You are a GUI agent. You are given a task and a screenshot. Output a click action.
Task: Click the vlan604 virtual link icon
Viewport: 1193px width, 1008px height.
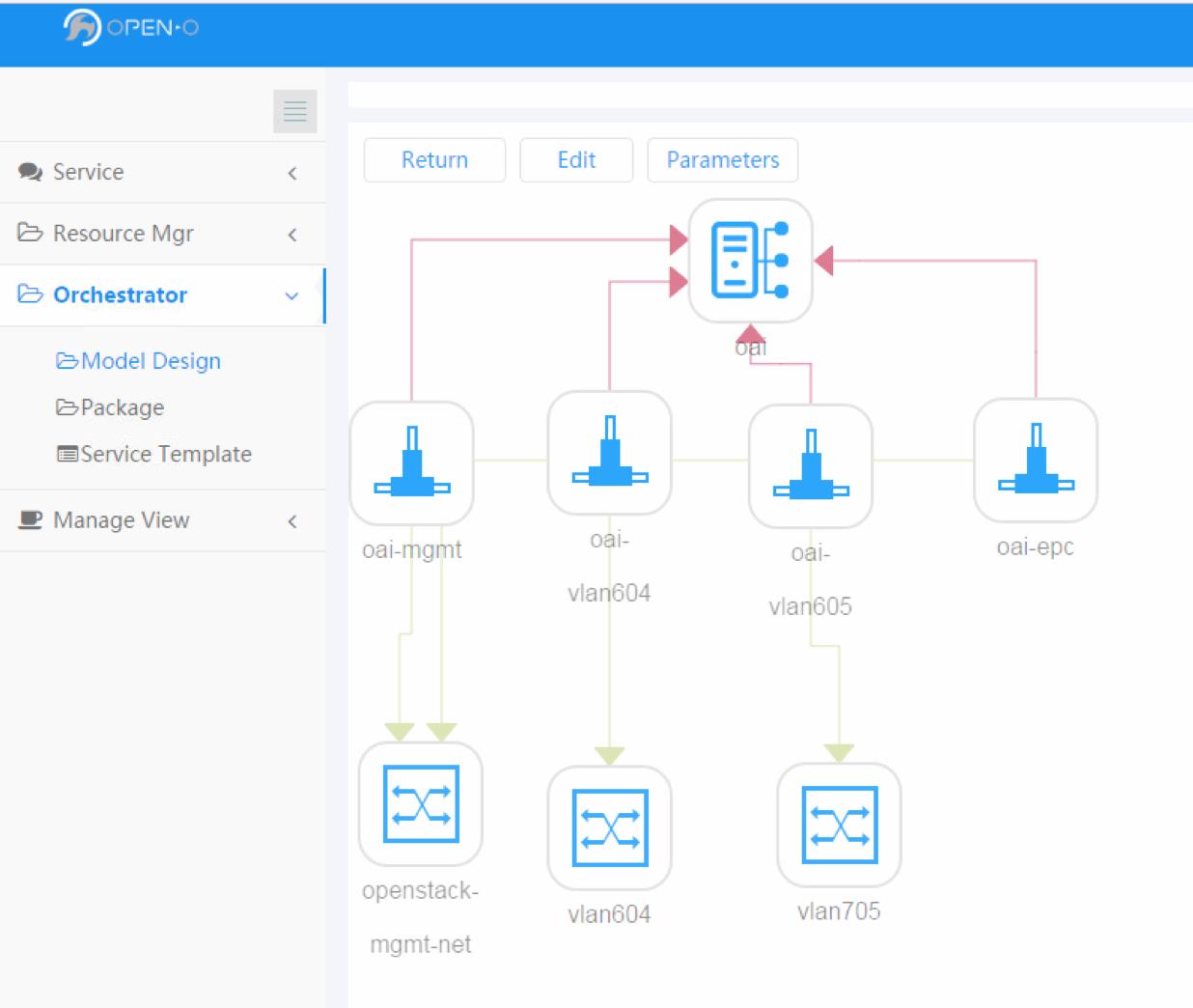609,827
